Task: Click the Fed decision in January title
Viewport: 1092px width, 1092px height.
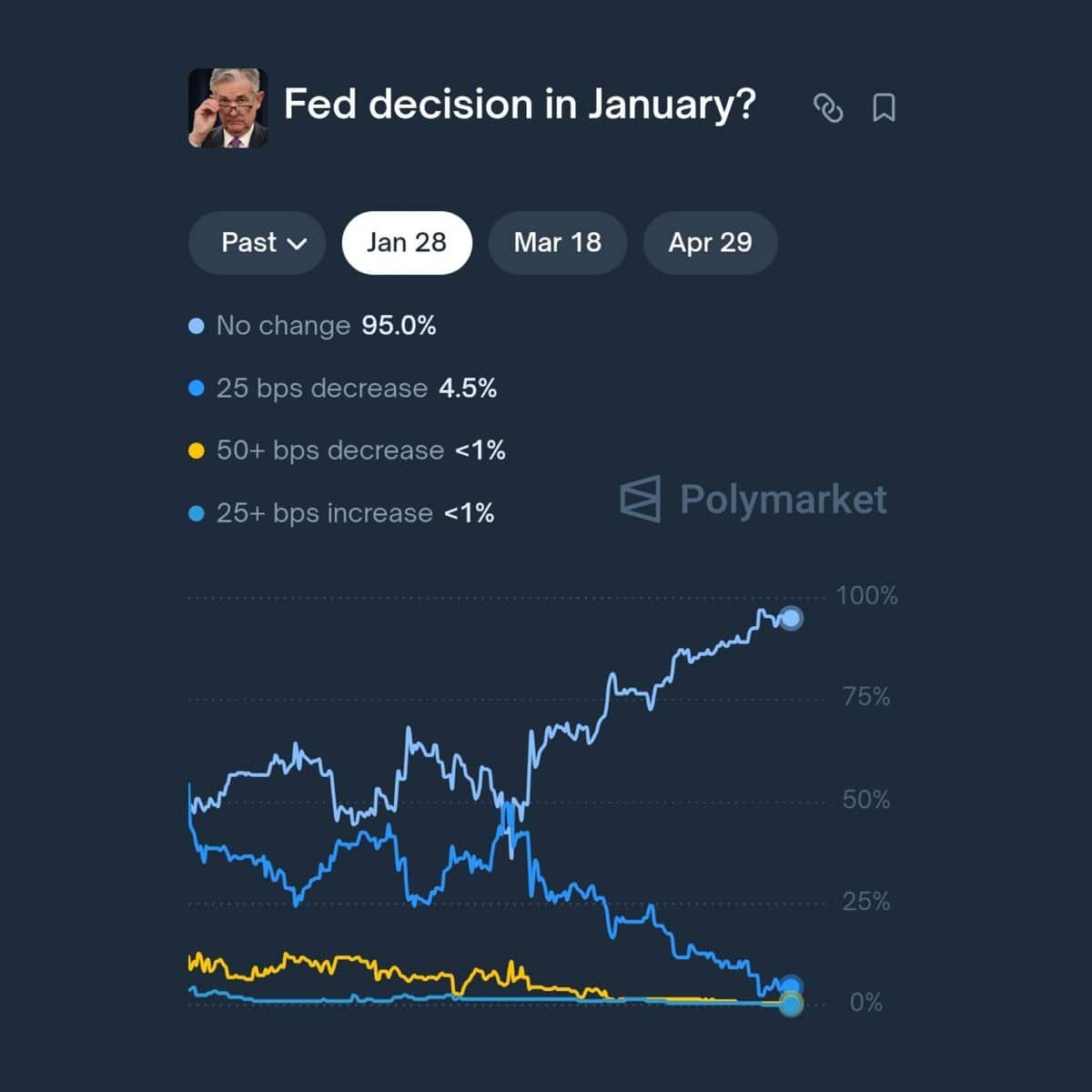Action: (520, 105)
